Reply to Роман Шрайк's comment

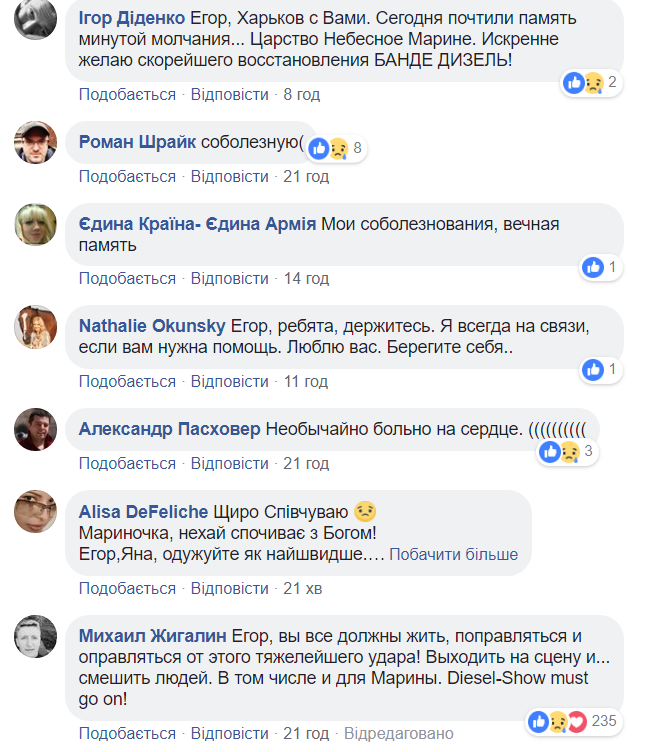(229, 176)
